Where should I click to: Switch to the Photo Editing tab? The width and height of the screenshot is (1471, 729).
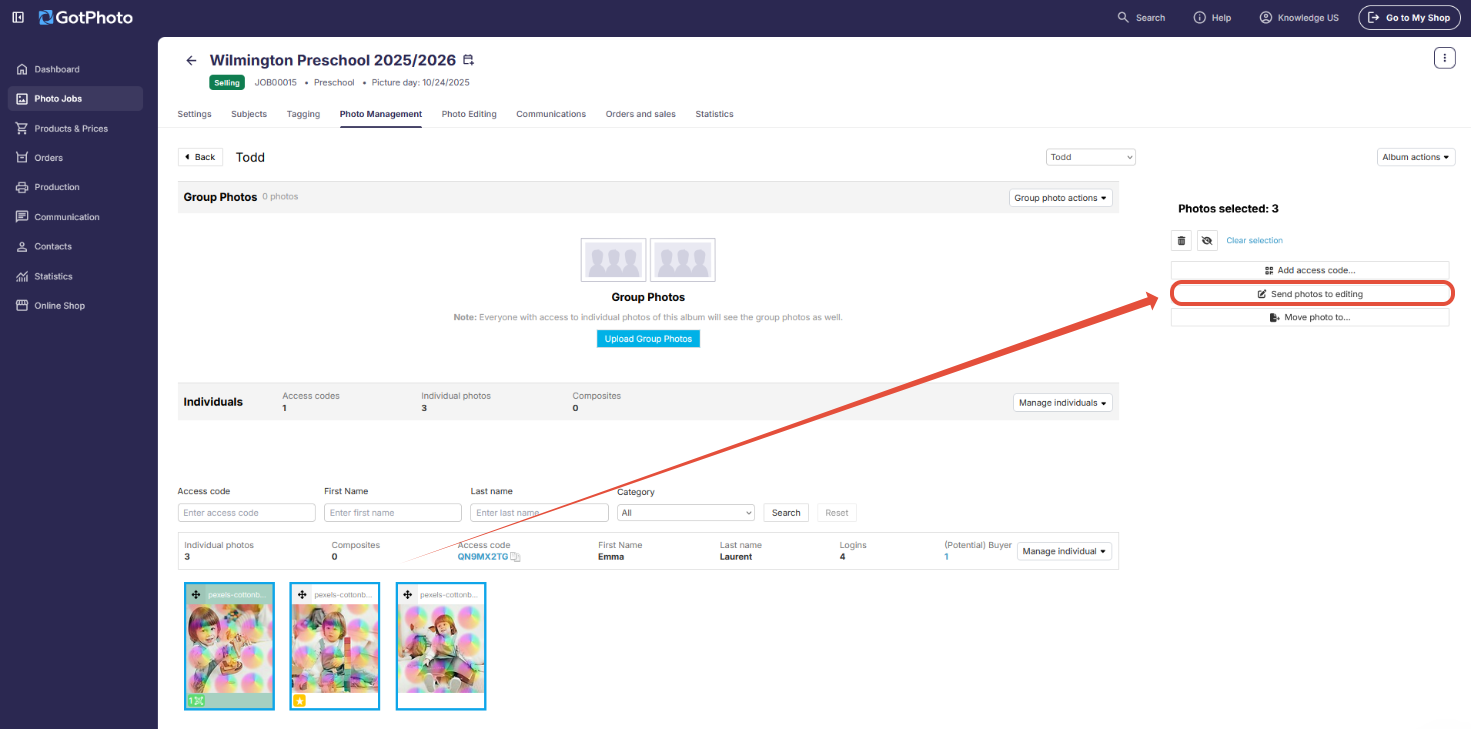click(469, 114)
